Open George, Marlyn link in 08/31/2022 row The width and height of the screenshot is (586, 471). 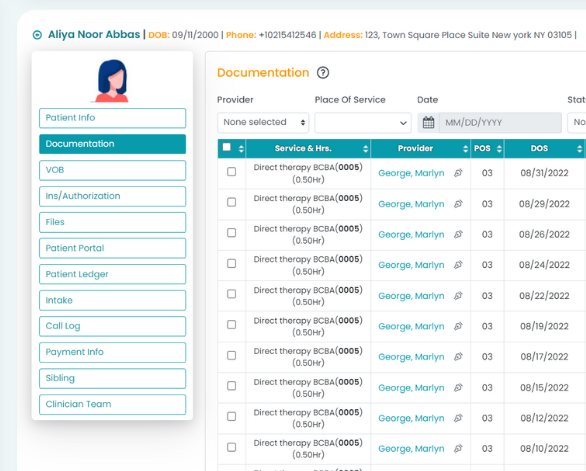point(411,173)
